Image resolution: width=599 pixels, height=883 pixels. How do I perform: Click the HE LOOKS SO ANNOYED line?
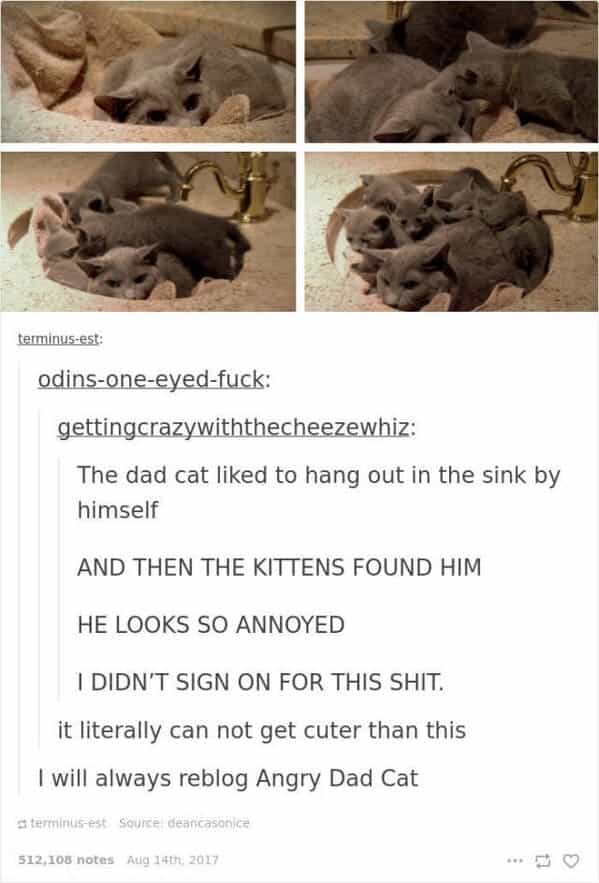pyautogui.click(x=211, y=625)
